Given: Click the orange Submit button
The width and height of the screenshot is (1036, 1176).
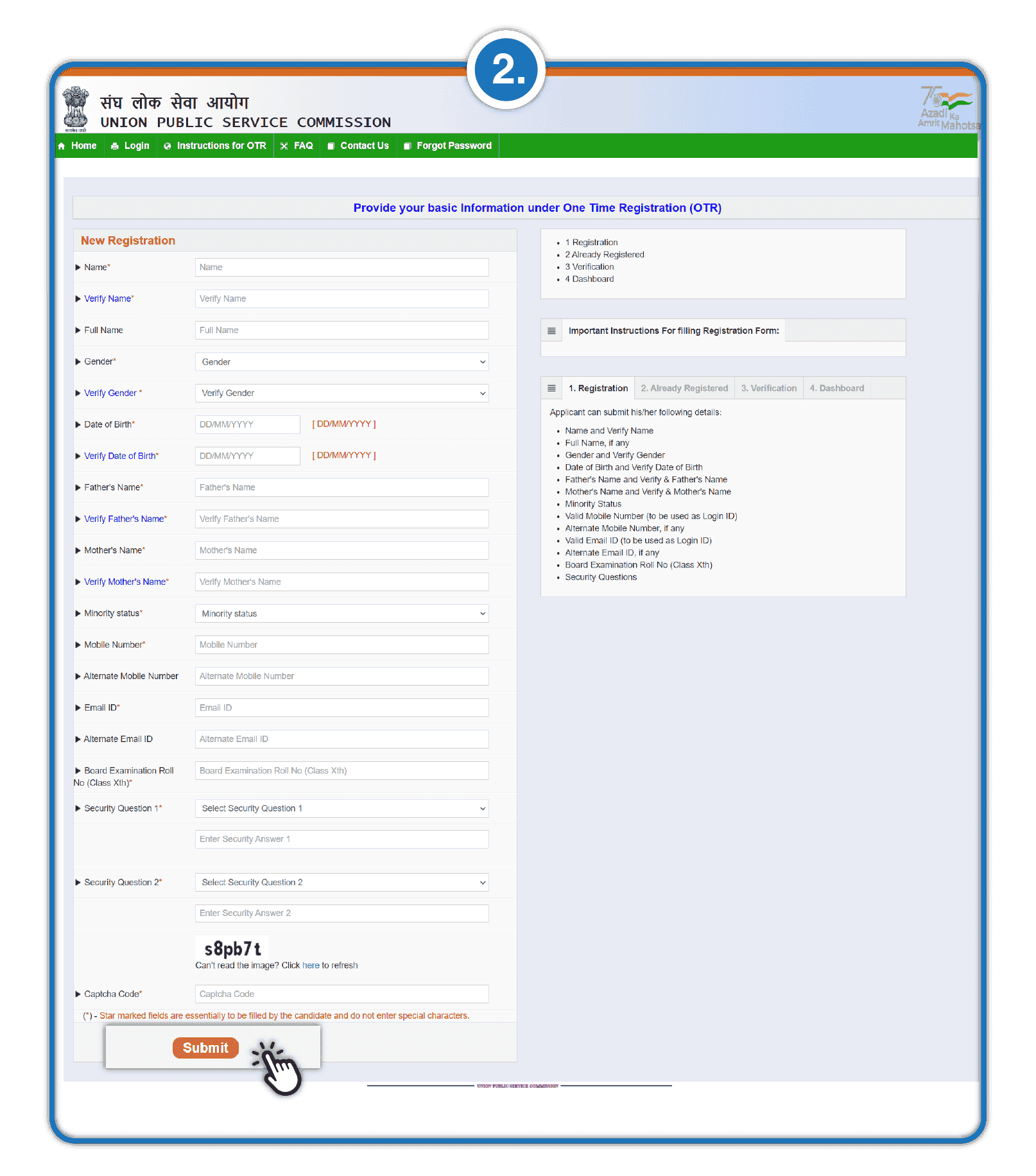Looking at the screenshot, I should tap(205, 1048).
